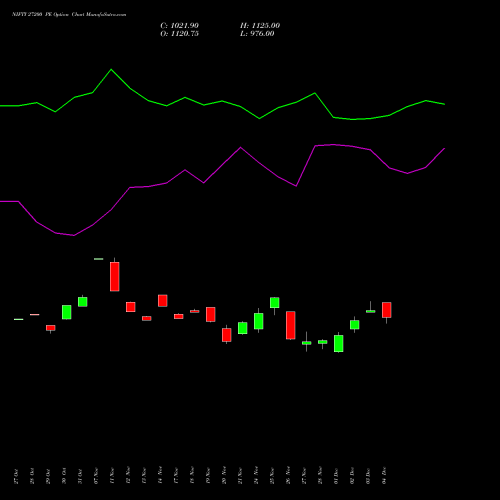
Task: Click the 14 Nov date label
Action: click(x=160, y=475)
